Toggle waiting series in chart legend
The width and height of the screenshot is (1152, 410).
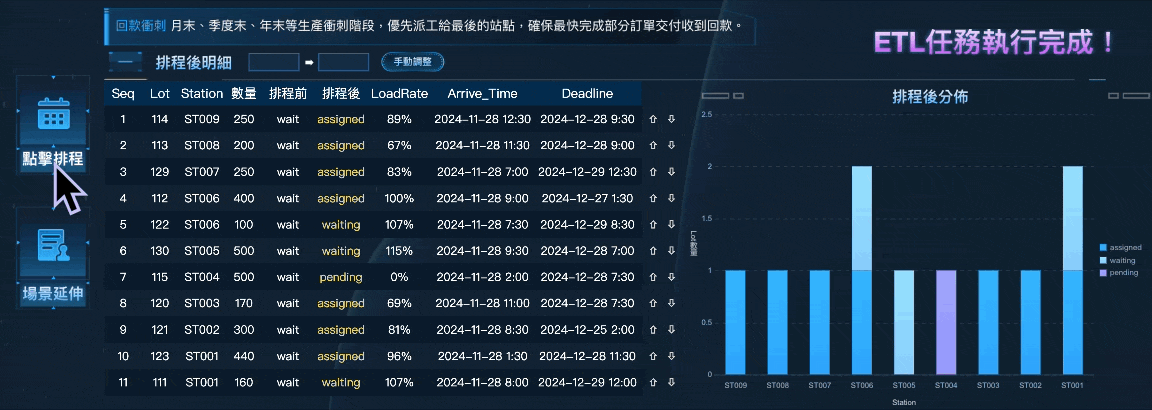[x=1119, y=260]
